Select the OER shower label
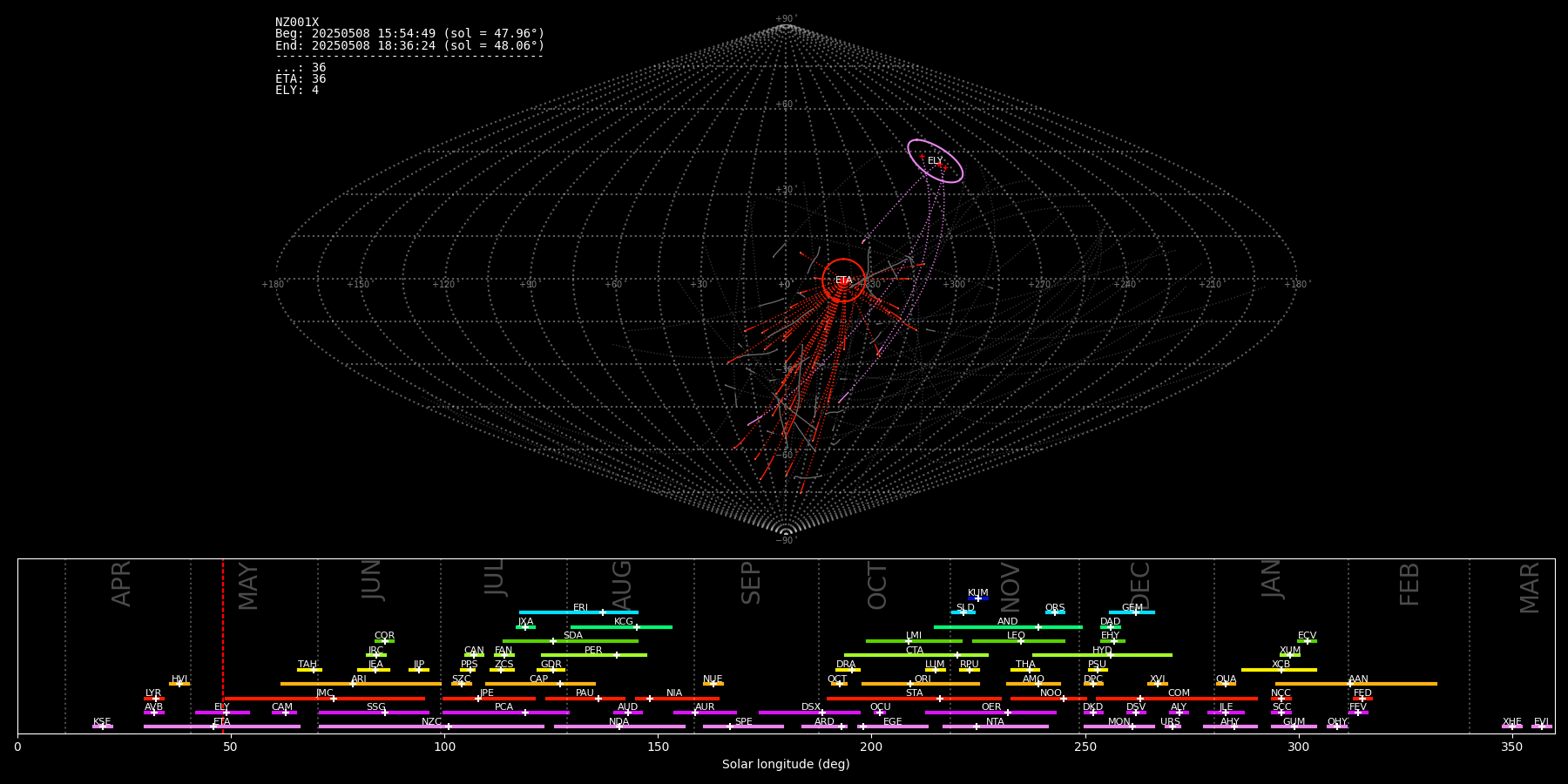Viewport: 1568px width, 784px height. tap(991, 707)
